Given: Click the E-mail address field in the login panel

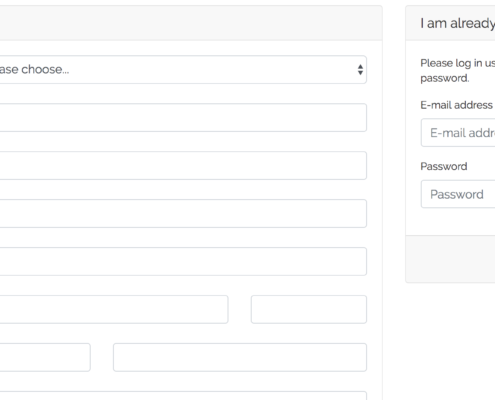Looking at the screenshot, I should [458, 133].
